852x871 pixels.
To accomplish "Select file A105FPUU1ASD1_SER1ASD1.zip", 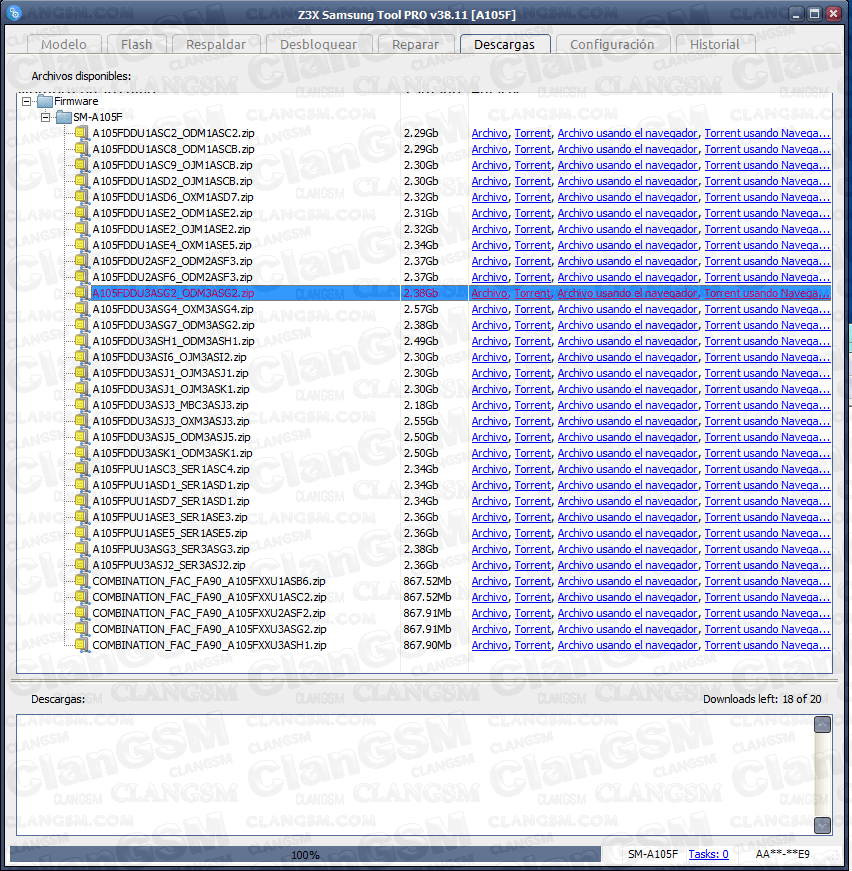I will click(x=171, y=485).
